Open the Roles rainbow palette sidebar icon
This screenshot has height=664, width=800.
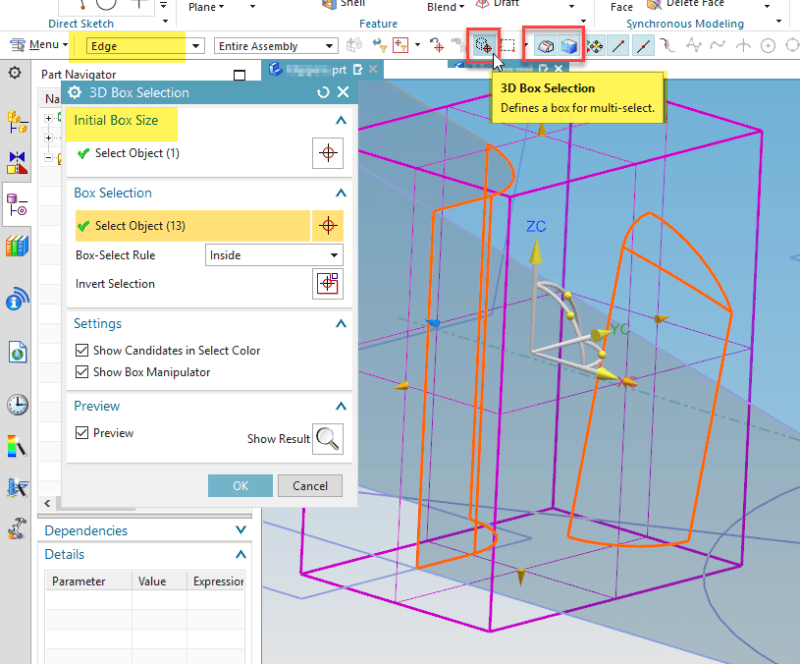(x=17, y=447)
